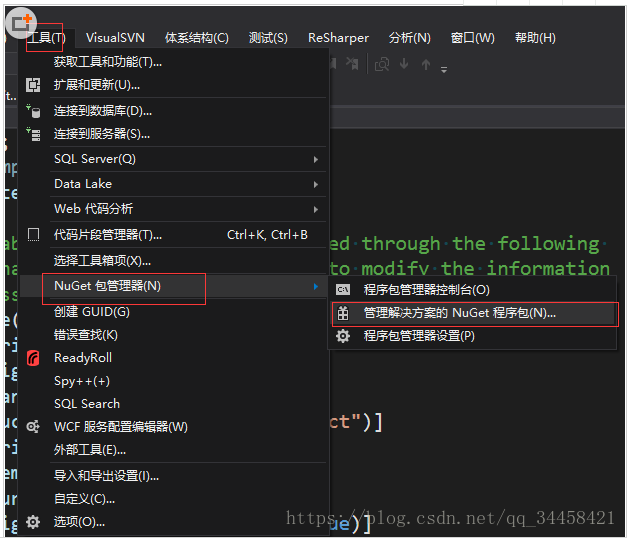Select the Data Lake entry
Viewport: 627px width, 538px height.
[83, 184]
